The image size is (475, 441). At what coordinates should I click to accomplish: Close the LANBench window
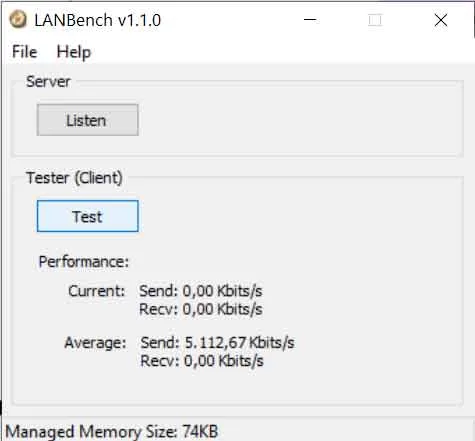(441, 20)
